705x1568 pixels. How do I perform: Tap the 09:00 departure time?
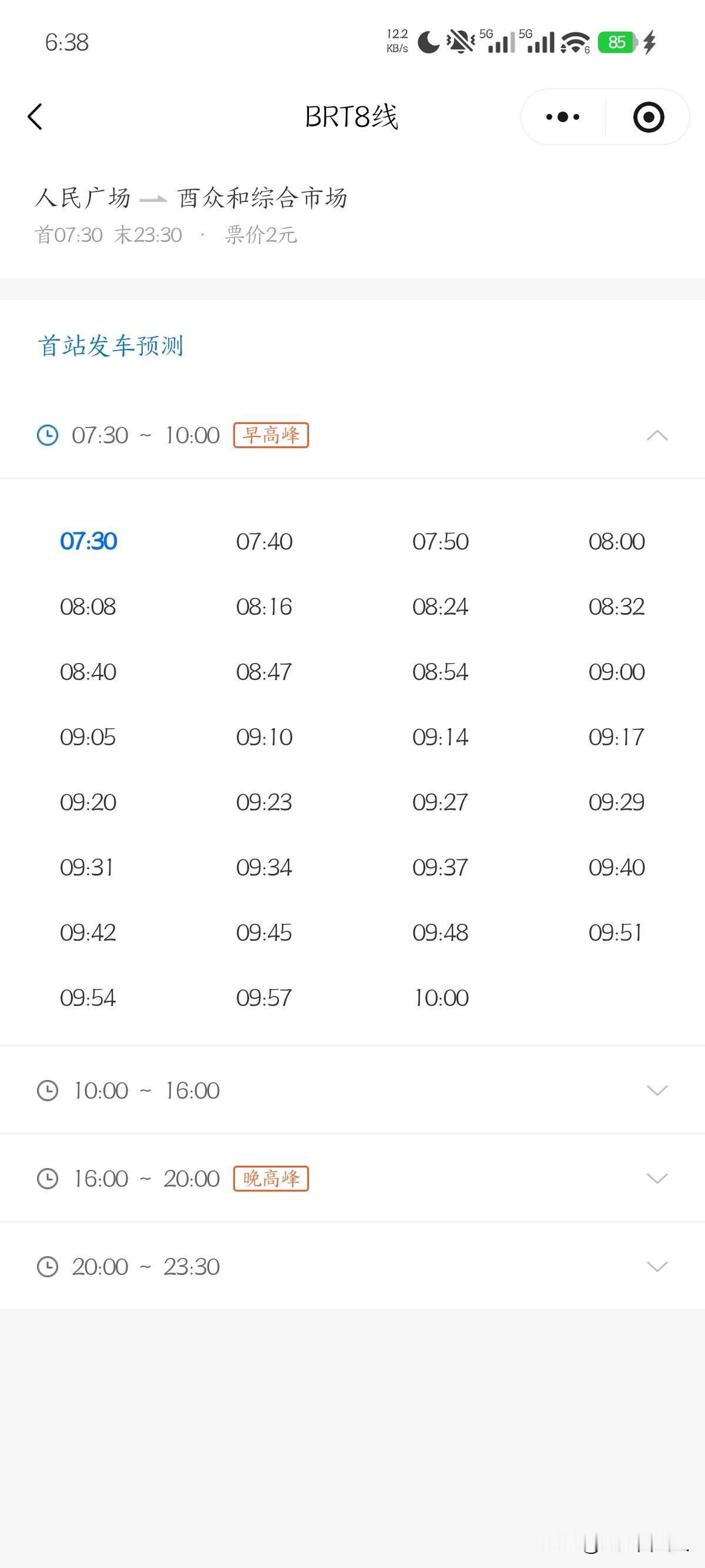click(x=616, y=672)
